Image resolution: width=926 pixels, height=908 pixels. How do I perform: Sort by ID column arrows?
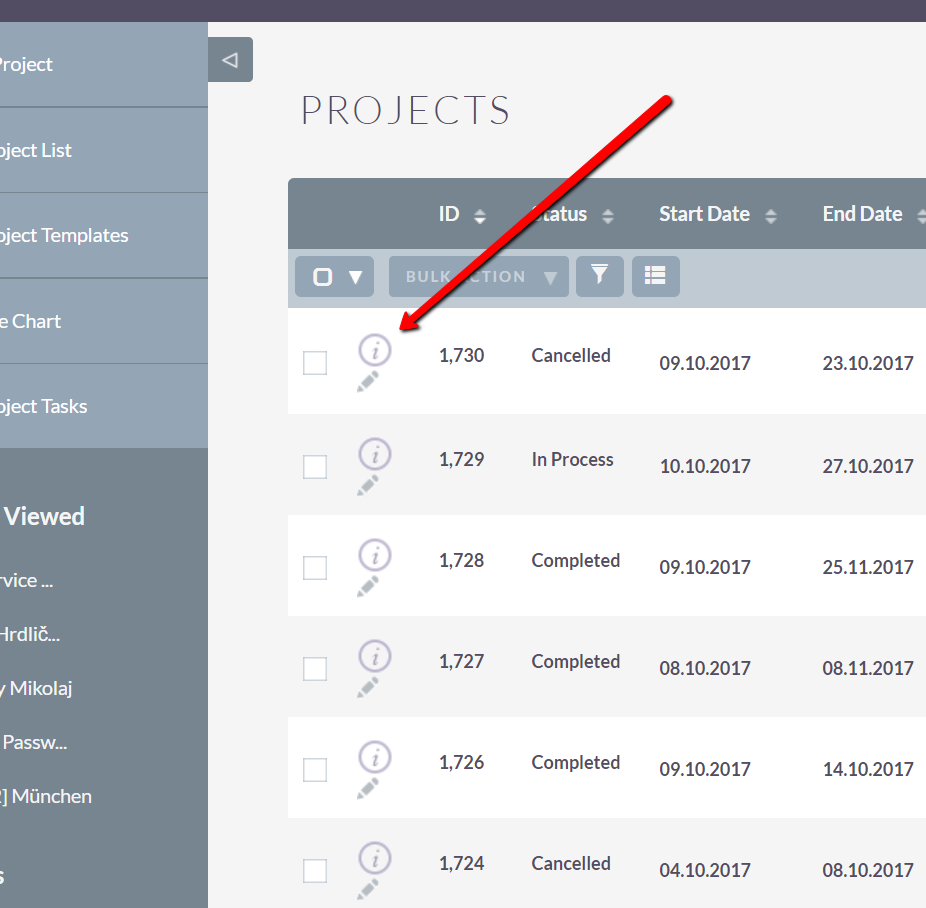tap(480, 216)
